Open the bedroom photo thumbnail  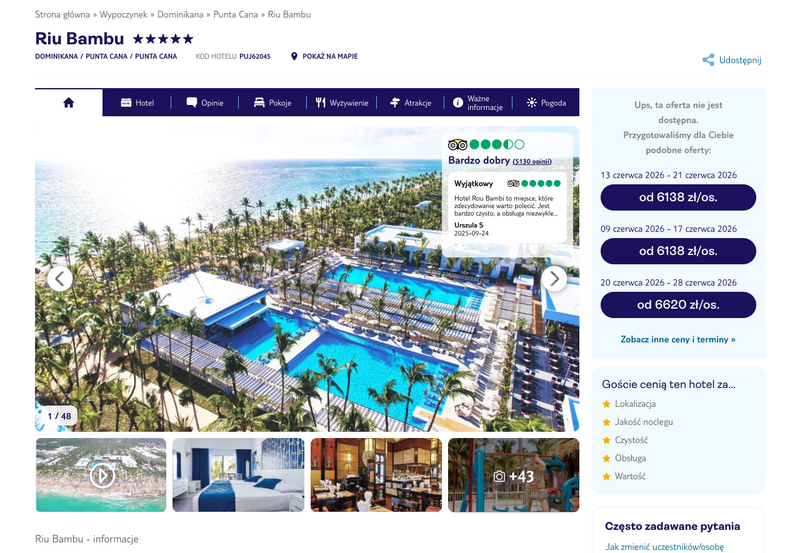pyautogui.click(x=238, y=475)
